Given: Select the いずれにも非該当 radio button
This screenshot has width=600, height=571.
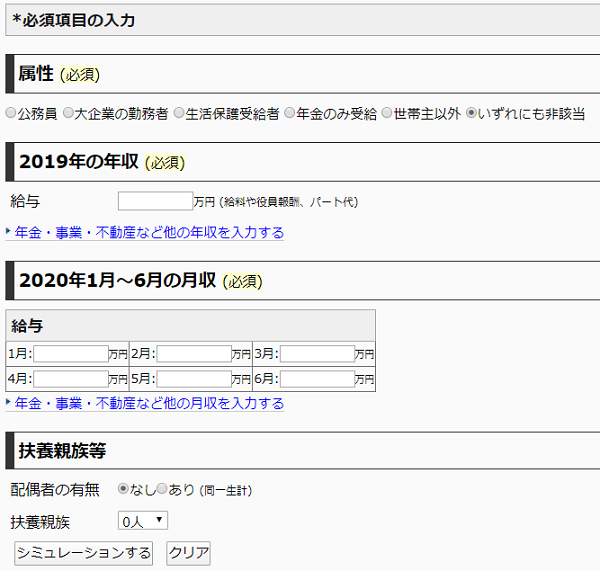Looking at the screenshot, I should click(472, 113).
